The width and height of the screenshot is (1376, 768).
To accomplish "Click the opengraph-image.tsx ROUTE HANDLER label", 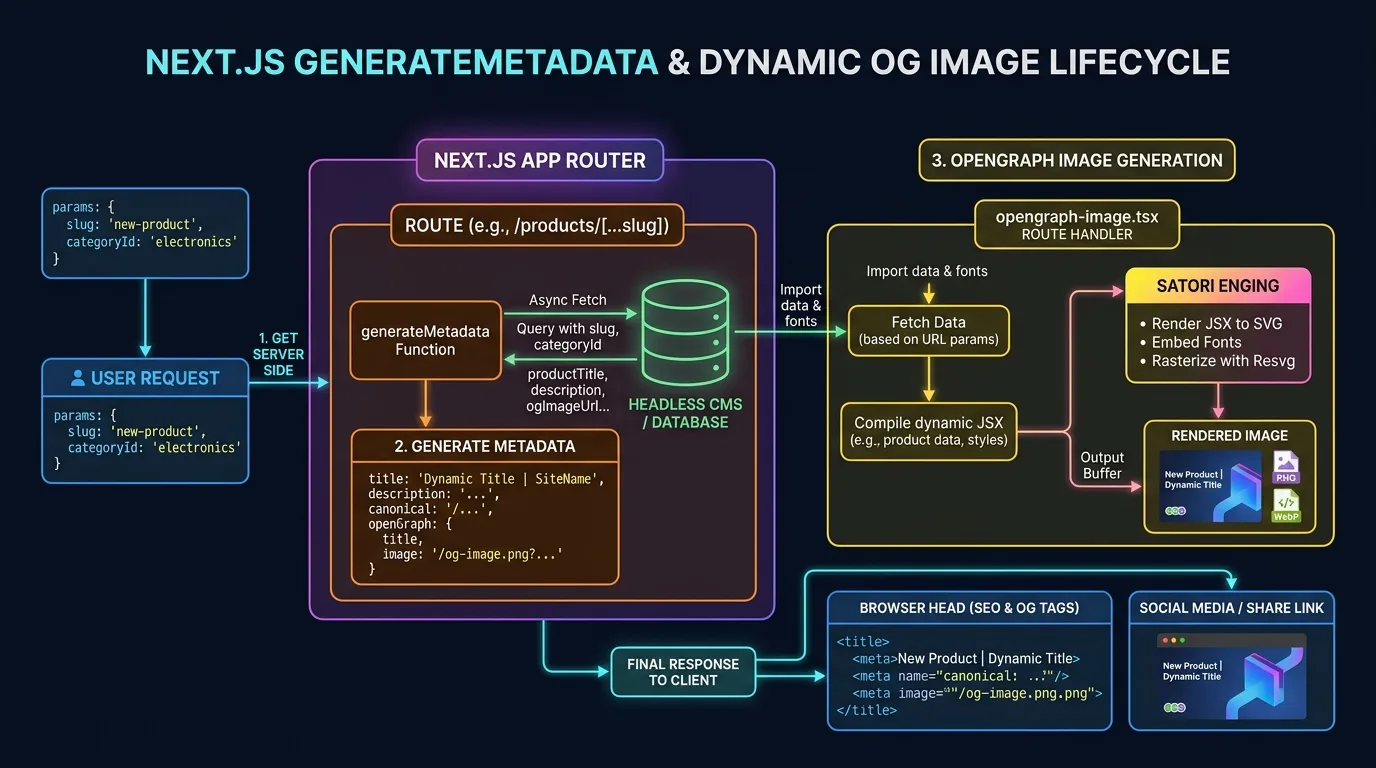I will pos(1077,225).
